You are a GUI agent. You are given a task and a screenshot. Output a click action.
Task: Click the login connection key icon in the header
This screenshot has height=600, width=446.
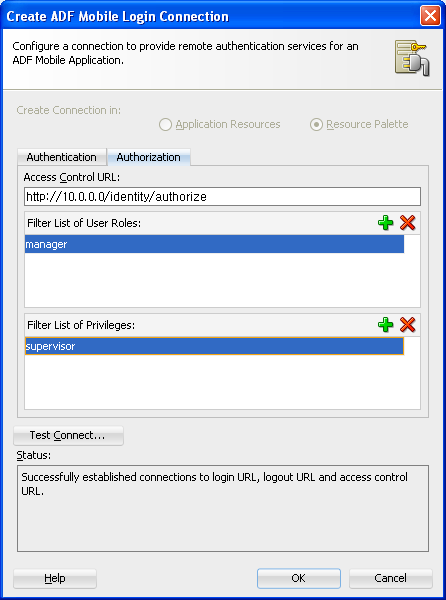pos(412,58)
